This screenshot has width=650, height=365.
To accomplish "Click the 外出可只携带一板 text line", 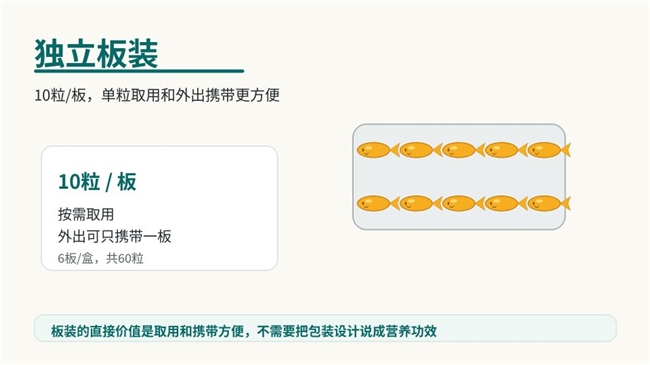I will click(114, 236).
